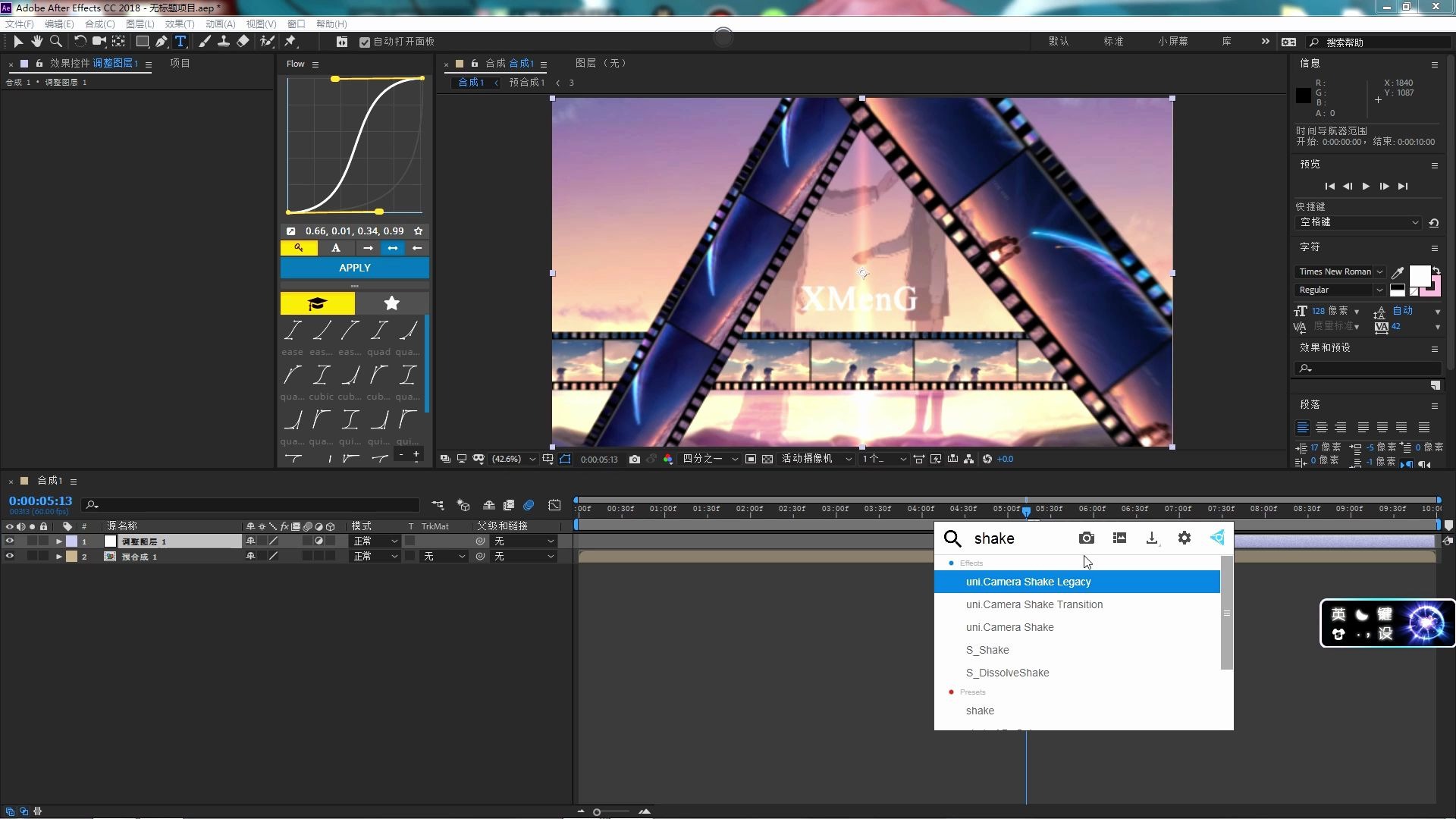Image resolution: width=1456 pixels, height=819 pixels.
Task: Select the Selection arrow tool
Action: click(x=18, y=42)
